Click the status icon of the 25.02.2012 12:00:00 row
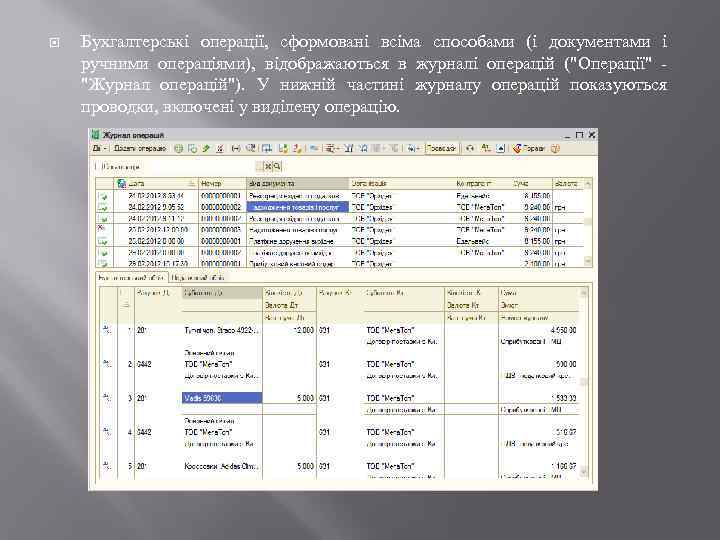Screen dimensions: 720x540 (x=102, y=229)
